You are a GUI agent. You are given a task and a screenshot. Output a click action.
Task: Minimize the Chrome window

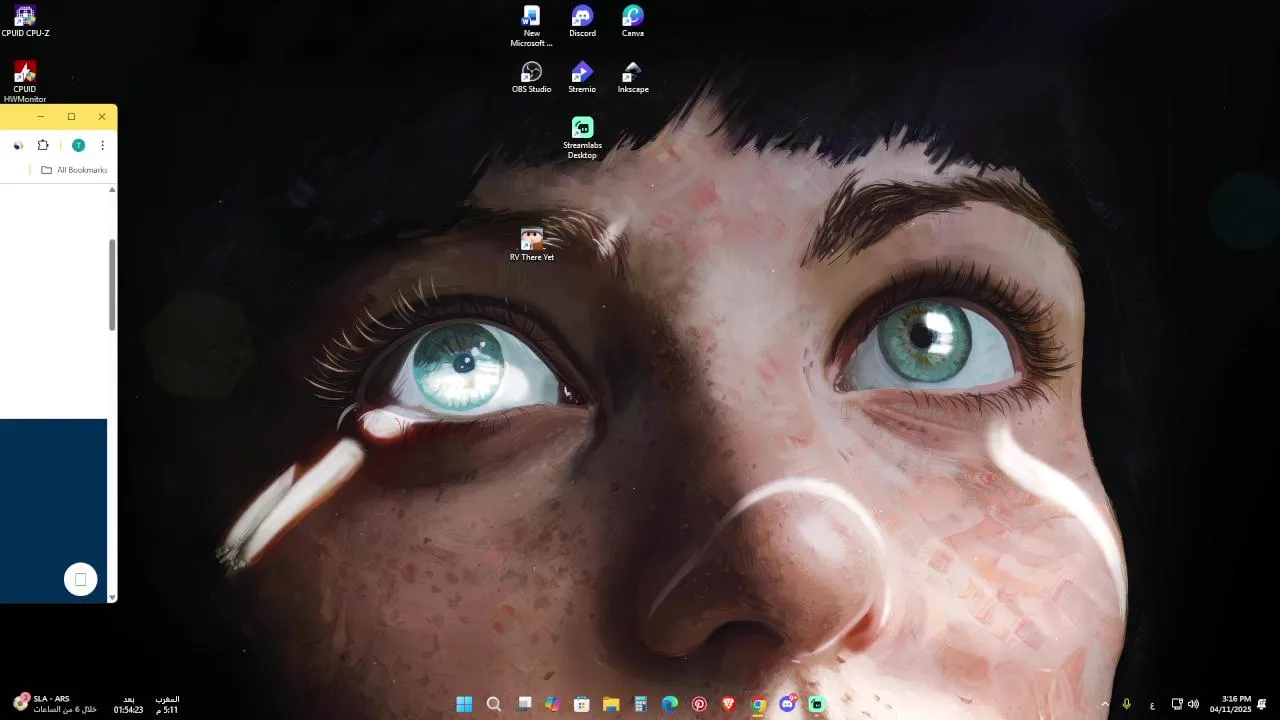click(x=40, y=117)
